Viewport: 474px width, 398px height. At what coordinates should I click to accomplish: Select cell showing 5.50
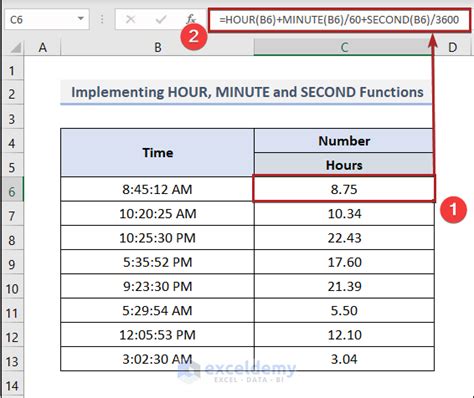point(344,311)
